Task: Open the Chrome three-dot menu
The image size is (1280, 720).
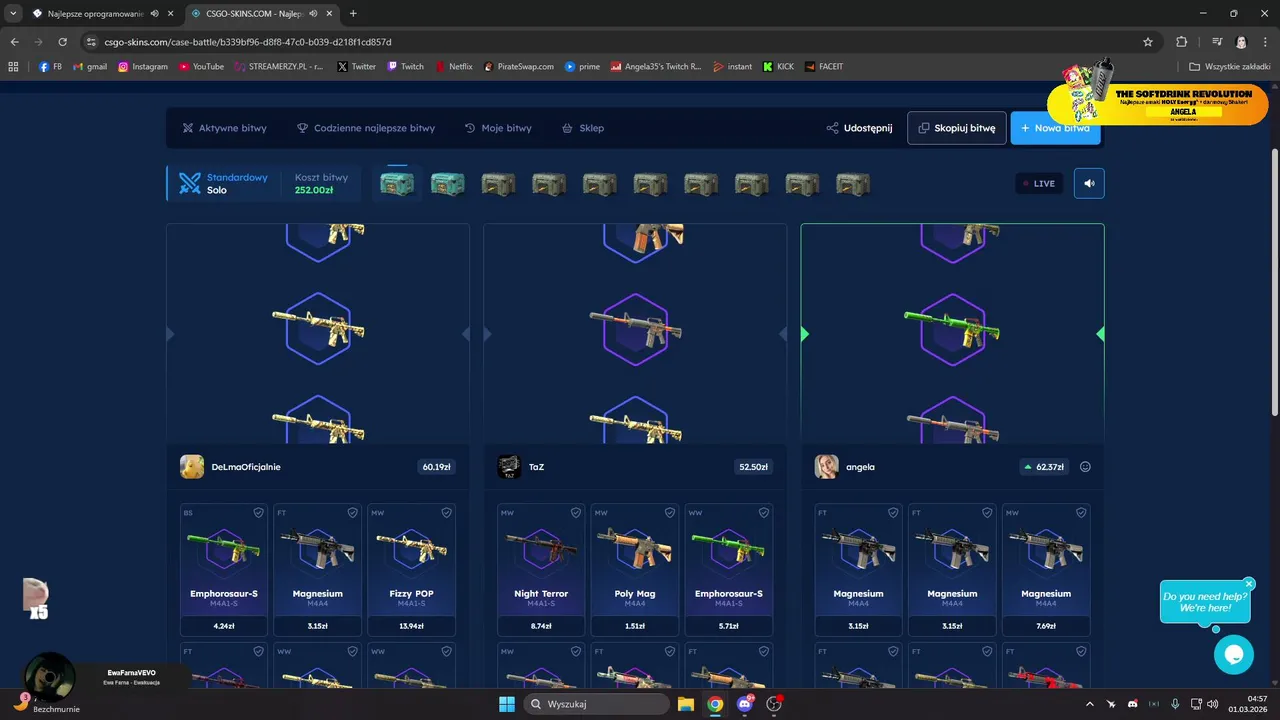Action: (1265, 42)
